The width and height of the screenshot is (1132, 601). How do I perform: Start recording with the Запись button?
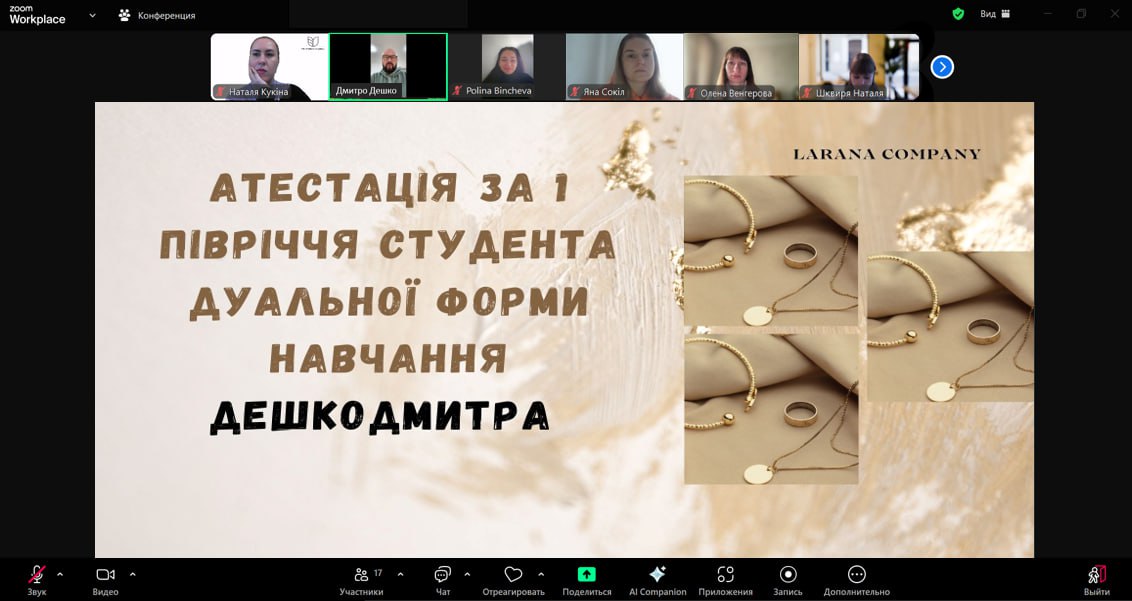pos(788,580)
